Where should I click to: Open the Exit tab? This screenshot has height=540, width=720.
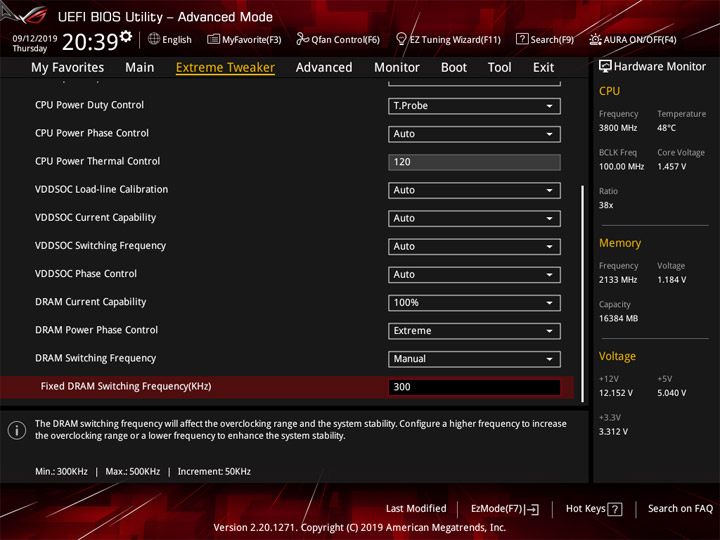(x=543, y=68)
